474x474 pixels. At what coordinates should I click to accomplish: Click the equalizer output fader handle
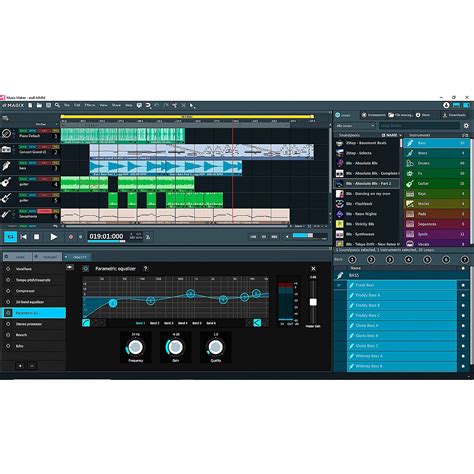click(x=313, y=302)
